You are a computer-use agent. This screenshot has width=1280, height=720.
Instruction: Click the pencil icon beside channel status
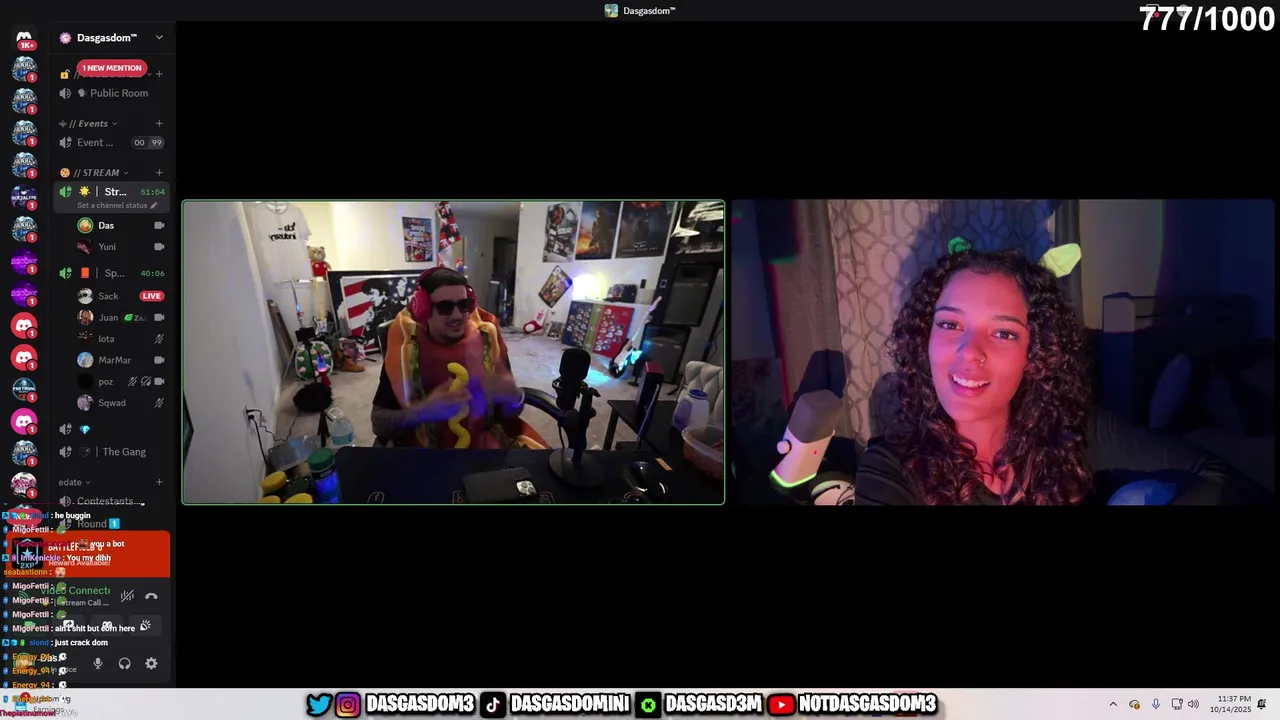[x=154, y=206]
